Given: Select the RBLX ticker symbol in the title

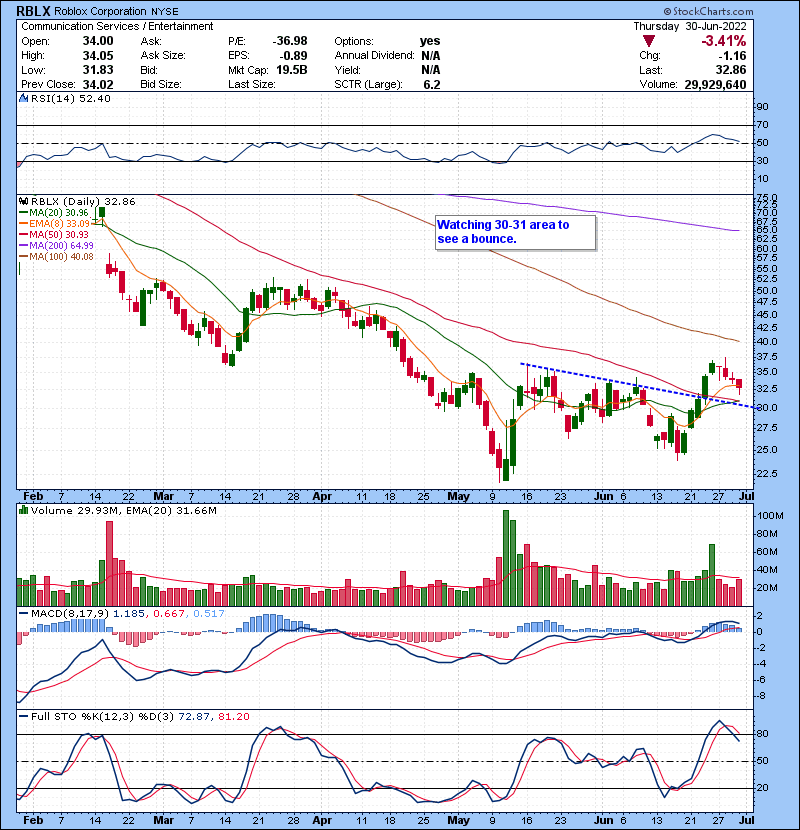Looking at the screenshot, I should 34,11.
